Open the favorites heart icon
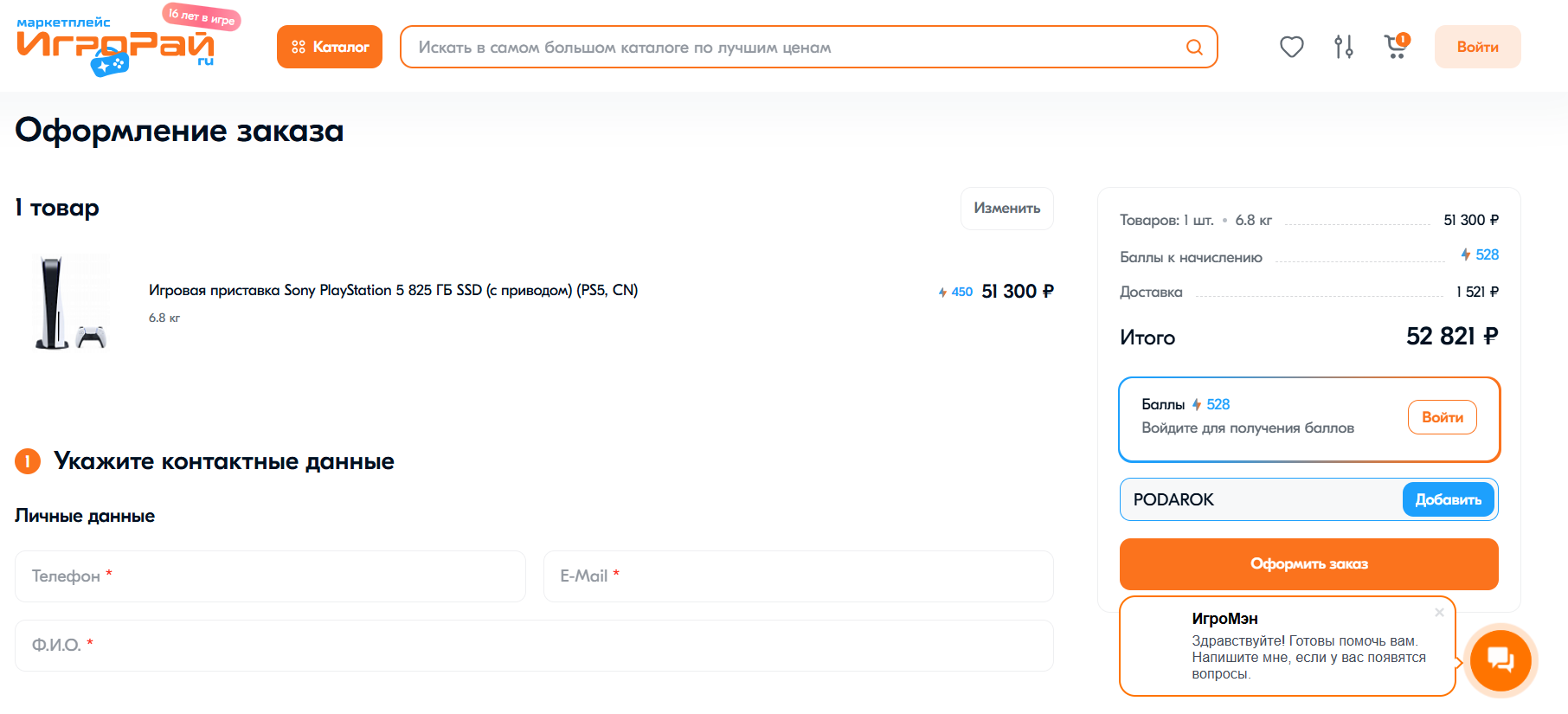Screen dimensions: 1568x714 (x=1291, y=47)
